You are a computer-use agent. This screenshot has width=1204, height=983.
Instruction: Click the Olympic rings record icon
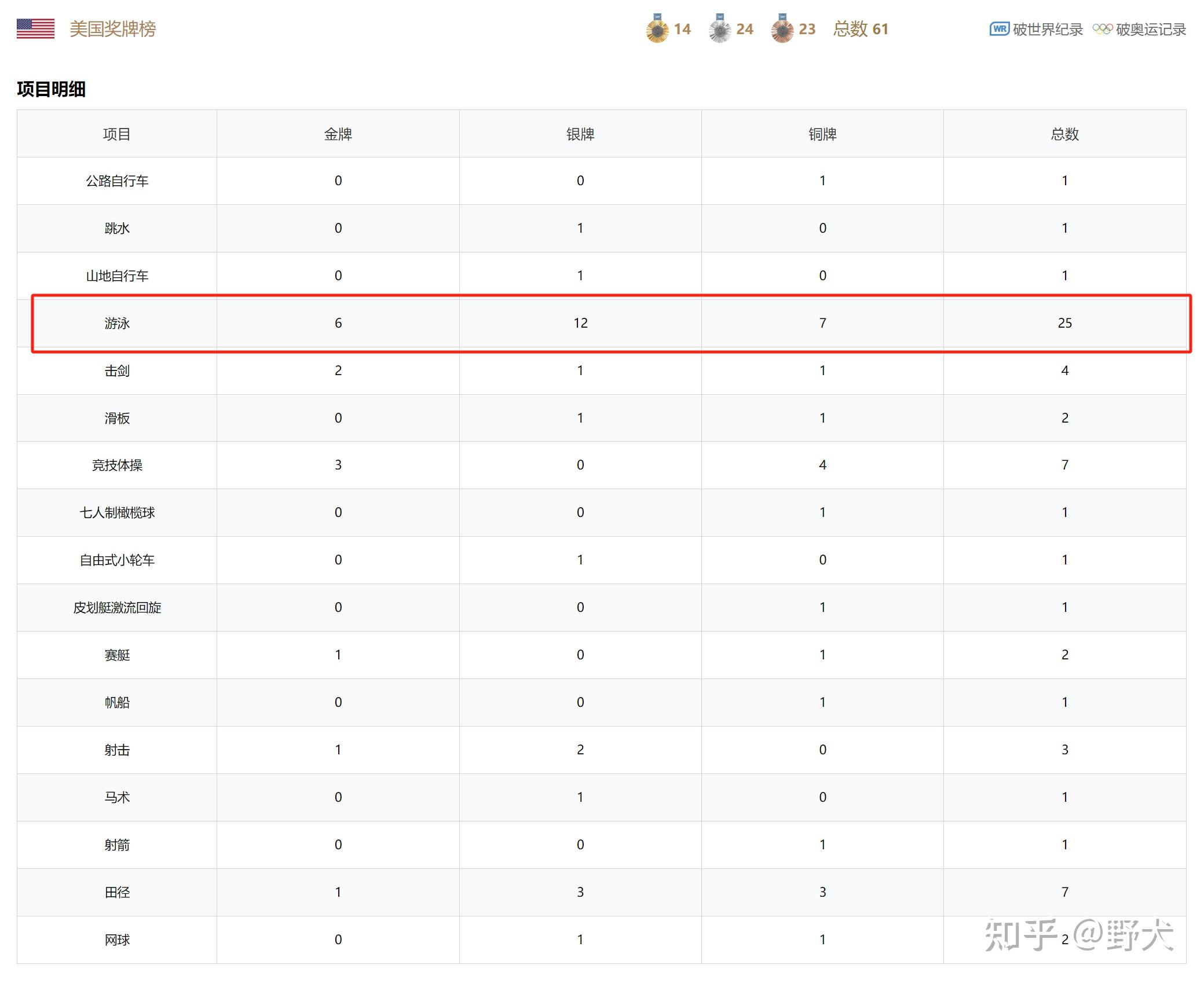(x=1102, y=29)
